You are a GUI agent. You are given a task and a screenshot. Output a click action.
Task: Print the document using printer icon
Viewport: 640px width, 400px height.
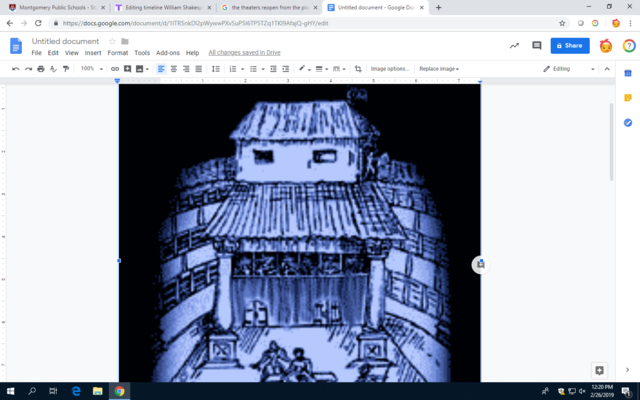[x=41, y=69]
